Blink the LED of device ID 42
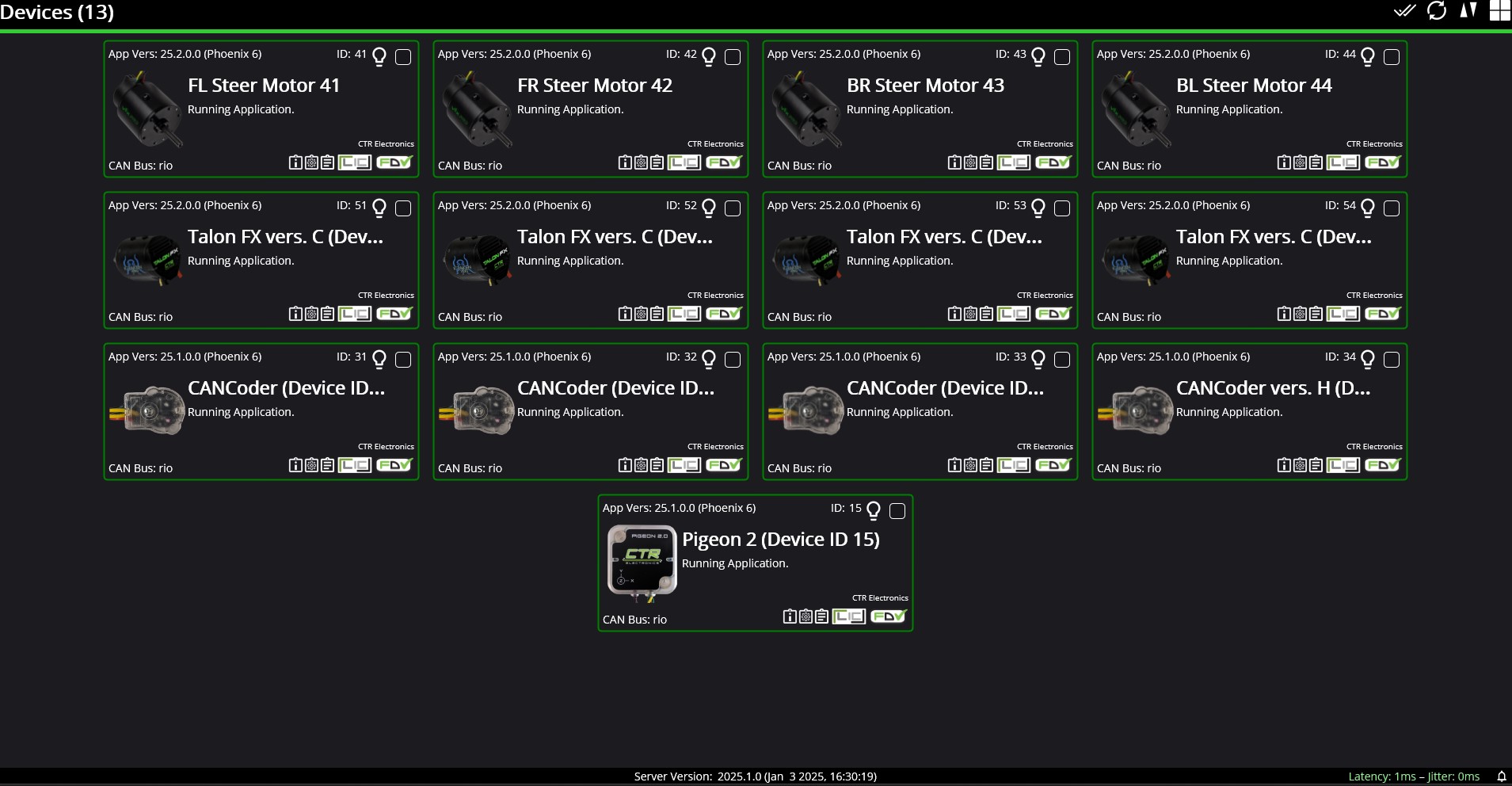 [709, 56]
